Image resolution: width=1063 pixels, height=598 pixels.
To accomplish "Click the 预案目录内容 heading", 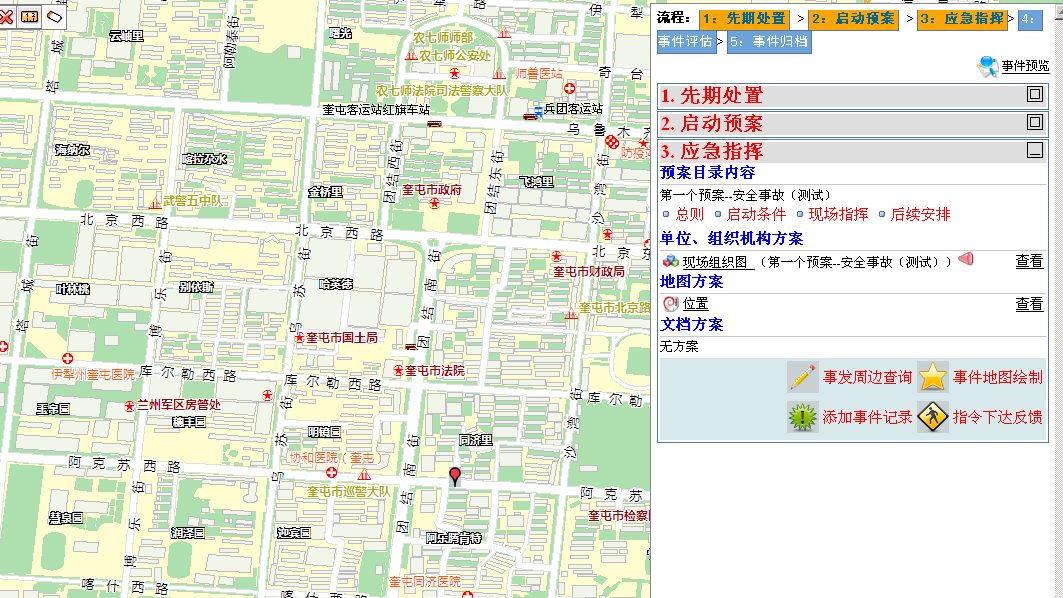I will pyautogui.click(x=707, y=172).
